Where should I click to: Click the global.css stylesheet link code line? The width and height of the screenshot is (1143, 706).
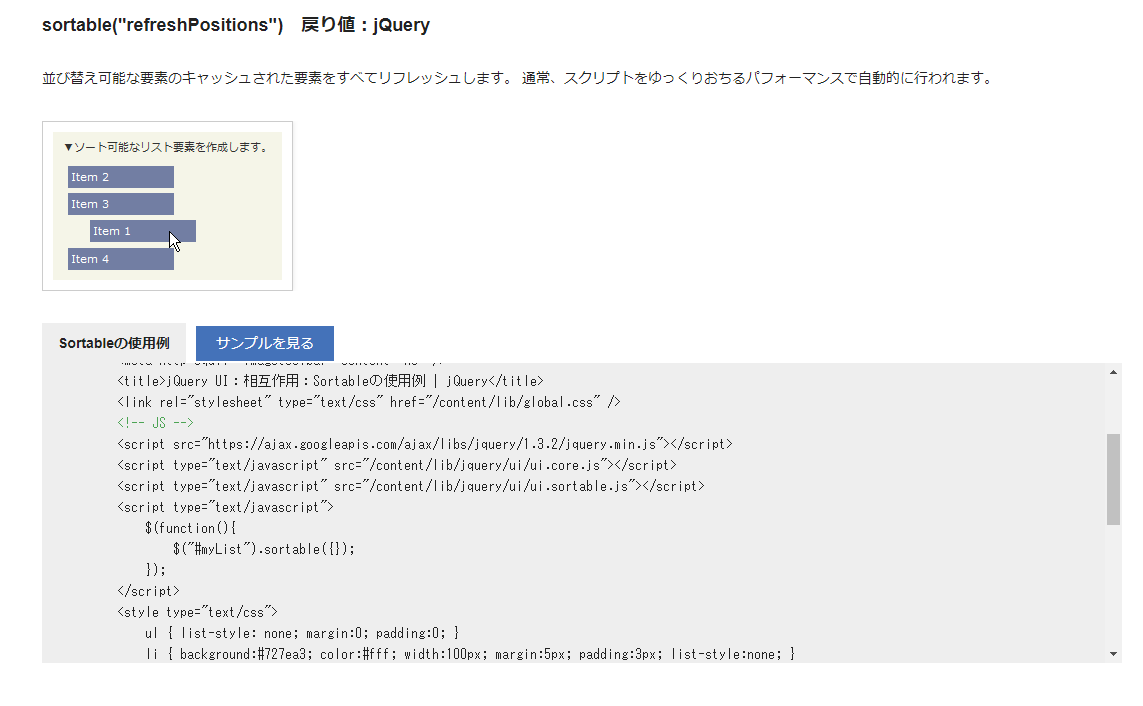[x=369, y=402]
